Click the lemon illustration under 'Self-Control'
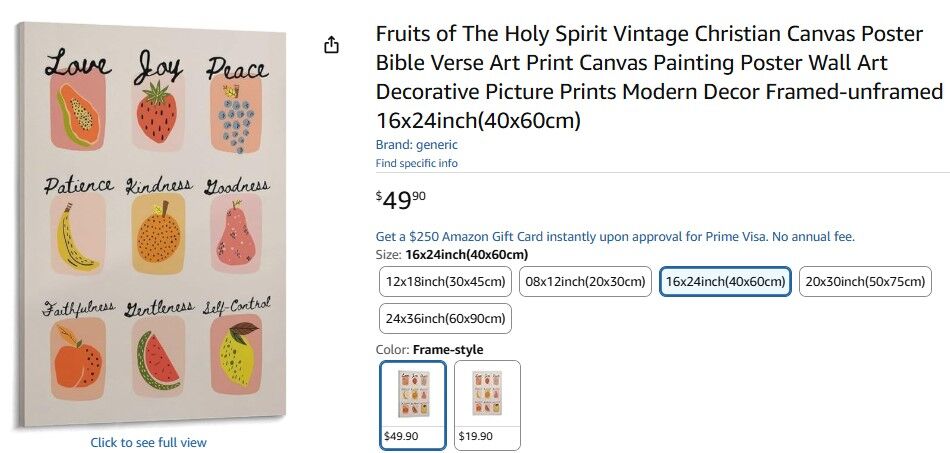Screen dimensions: 950x453 pyautogui.click(x=236, y=357)
